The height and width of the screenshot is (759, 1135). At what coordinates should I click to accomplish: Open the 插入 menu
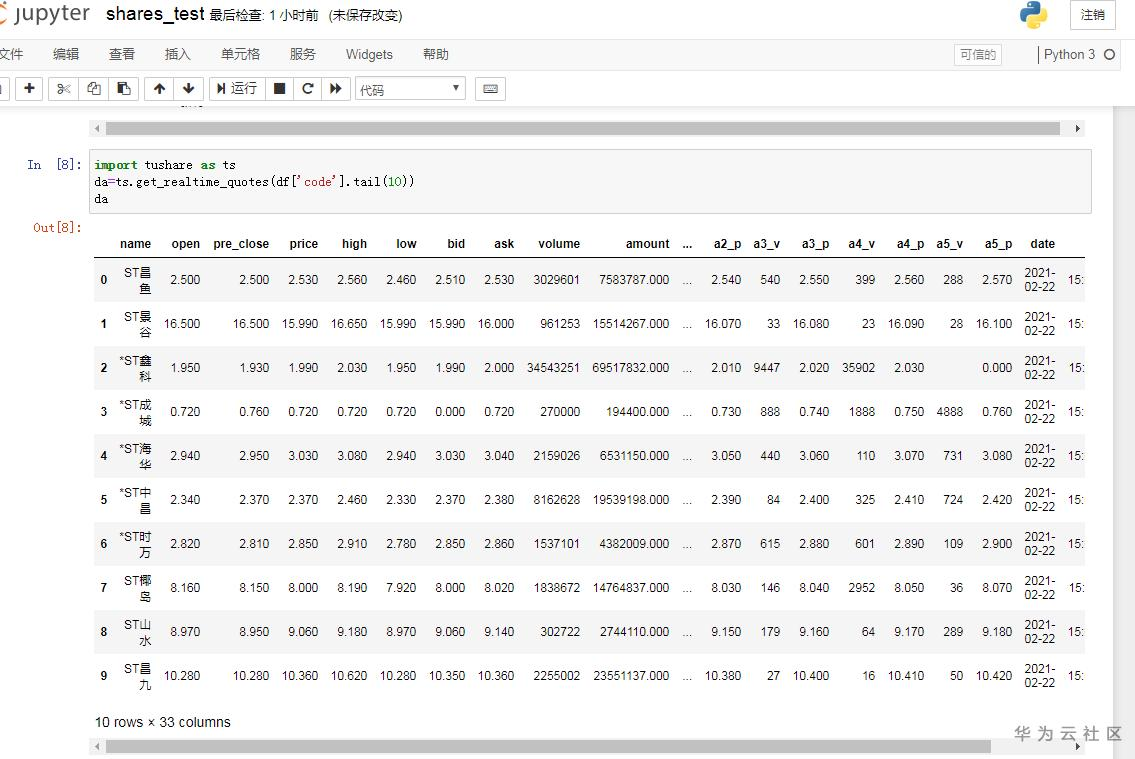click(177, 54)
